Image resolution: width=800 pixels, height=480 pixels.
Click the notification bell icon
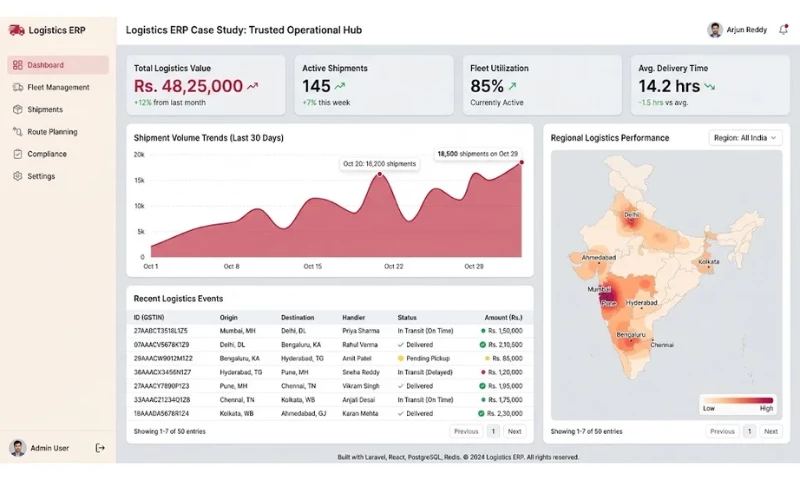pyautogui.click(x=783, y=30)
